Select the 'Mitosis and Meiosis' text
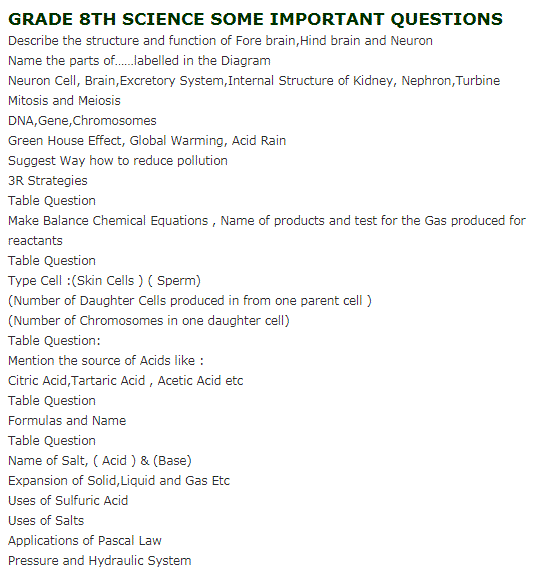This screenshot has height=570, width=559. pos(64,101)
